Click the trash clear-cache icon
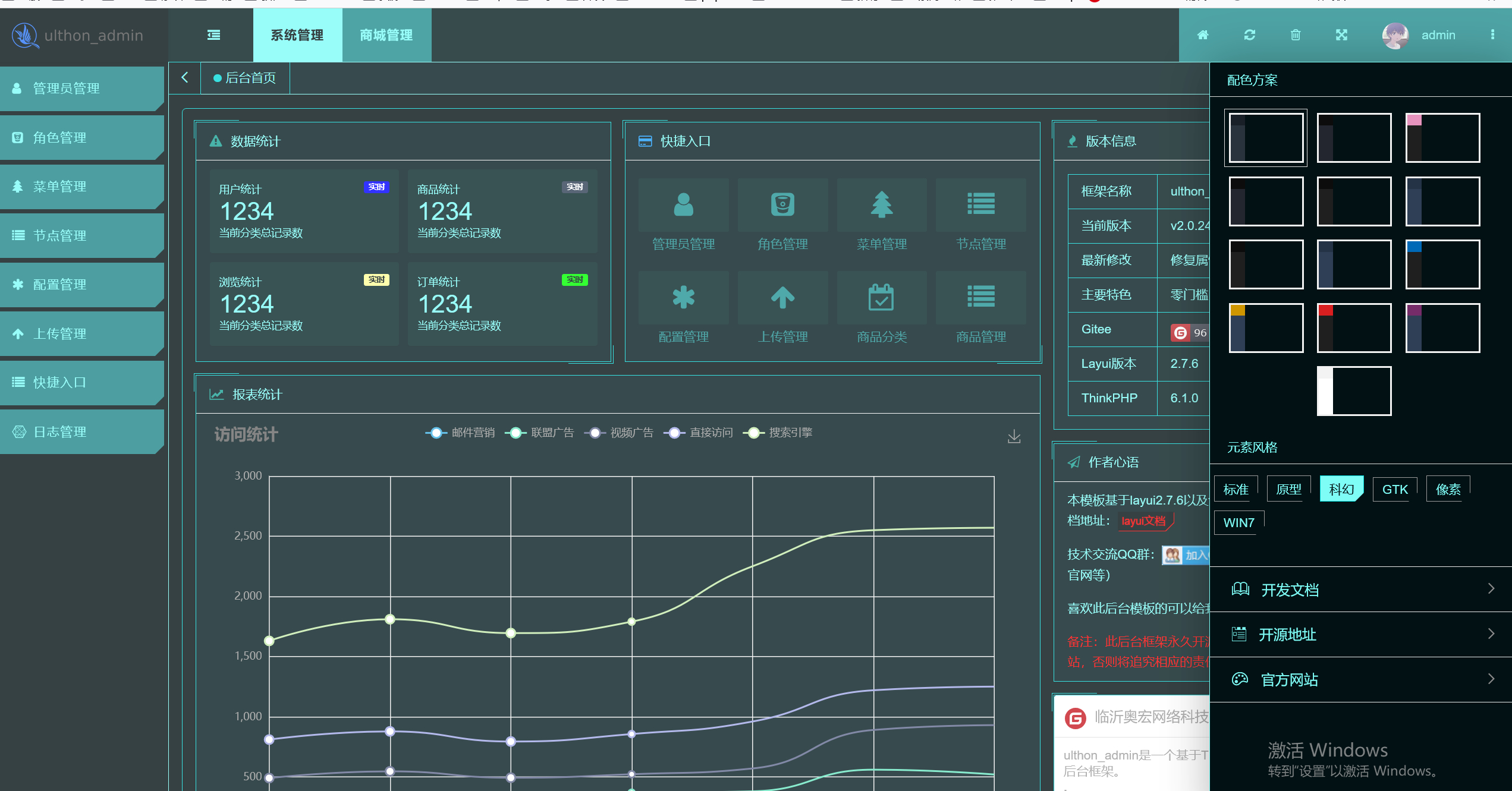This screenshot has width=1512, height=791. (1296, 35)
